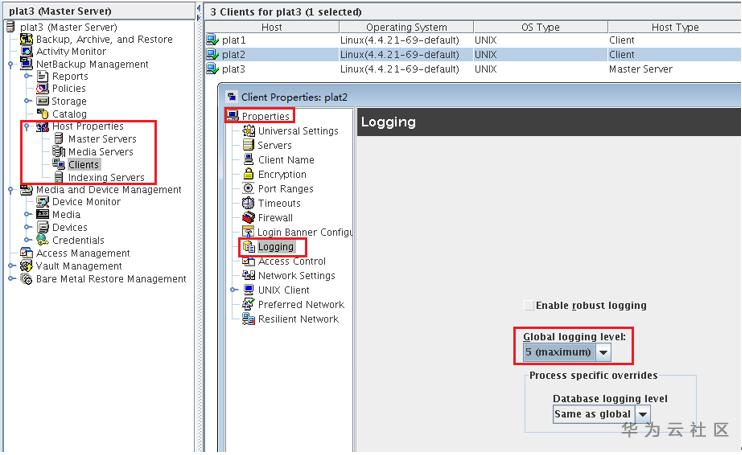The width and height of the screenshot is (742, 455).
Task: Click the Universal Settings icon
Action: [248, 131]
